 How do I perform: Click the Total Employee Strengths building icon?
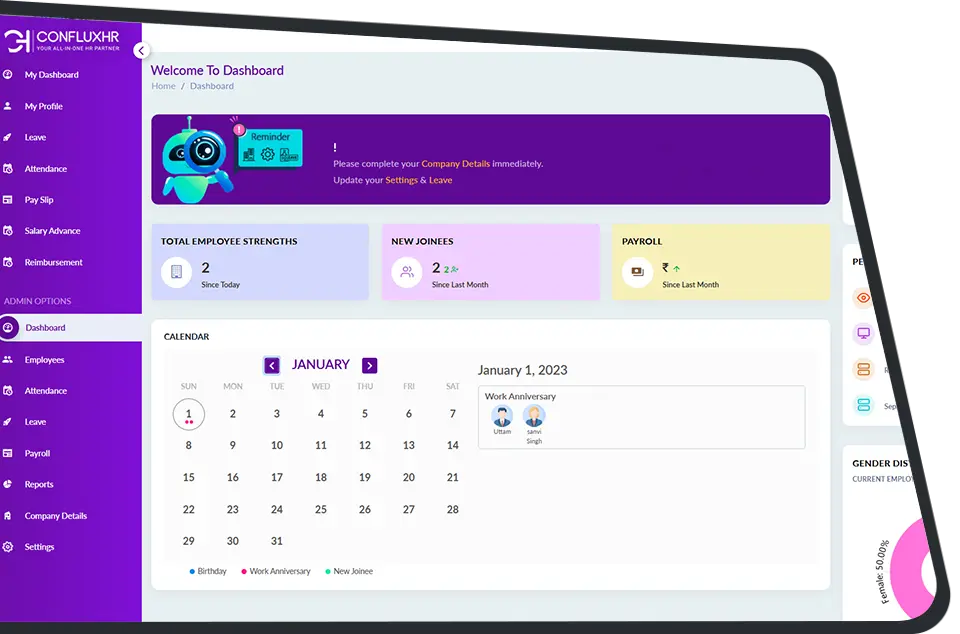click(x=176, y=271)
